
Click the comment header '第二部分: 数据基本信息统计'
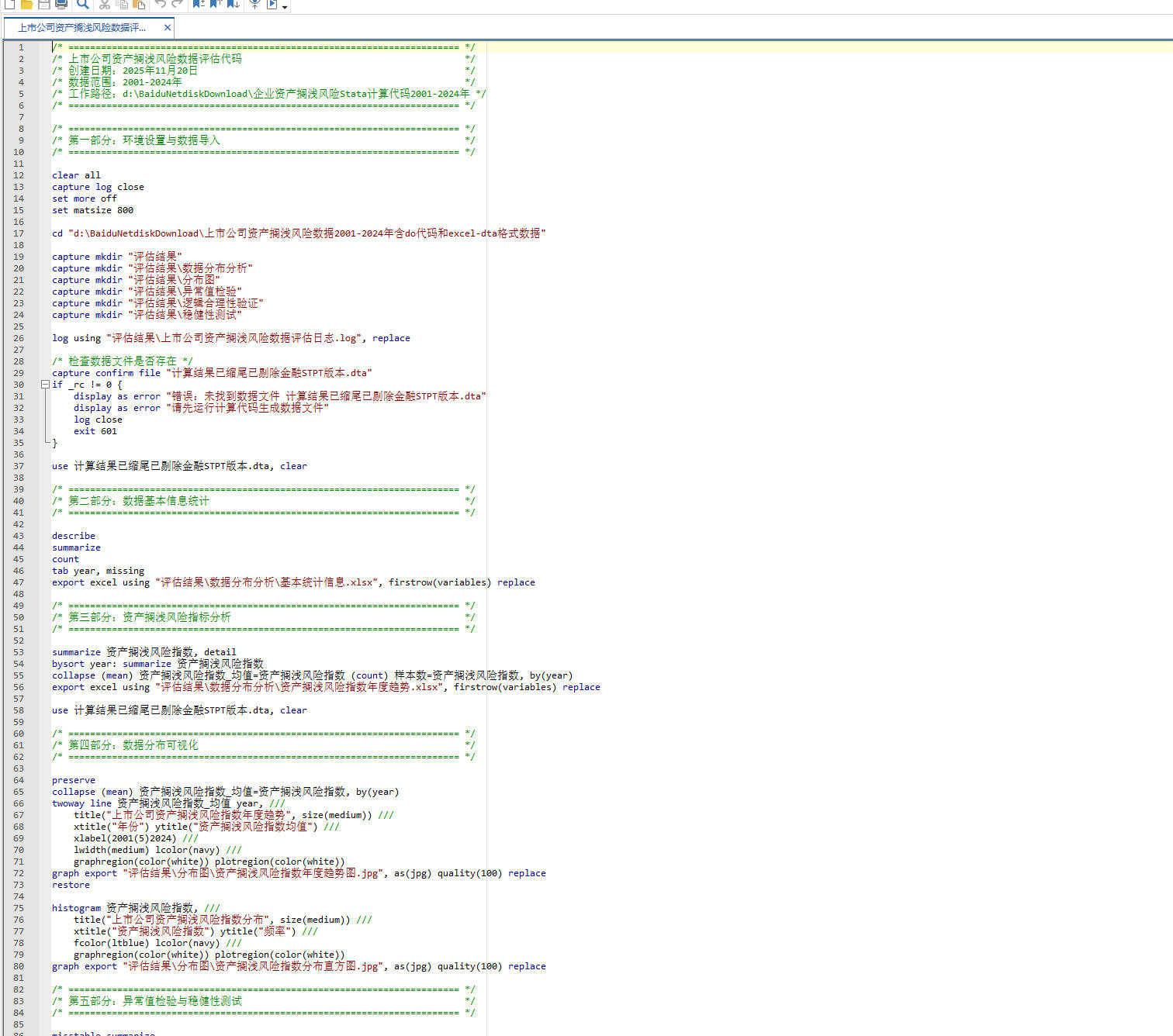[x=139, y=501]
